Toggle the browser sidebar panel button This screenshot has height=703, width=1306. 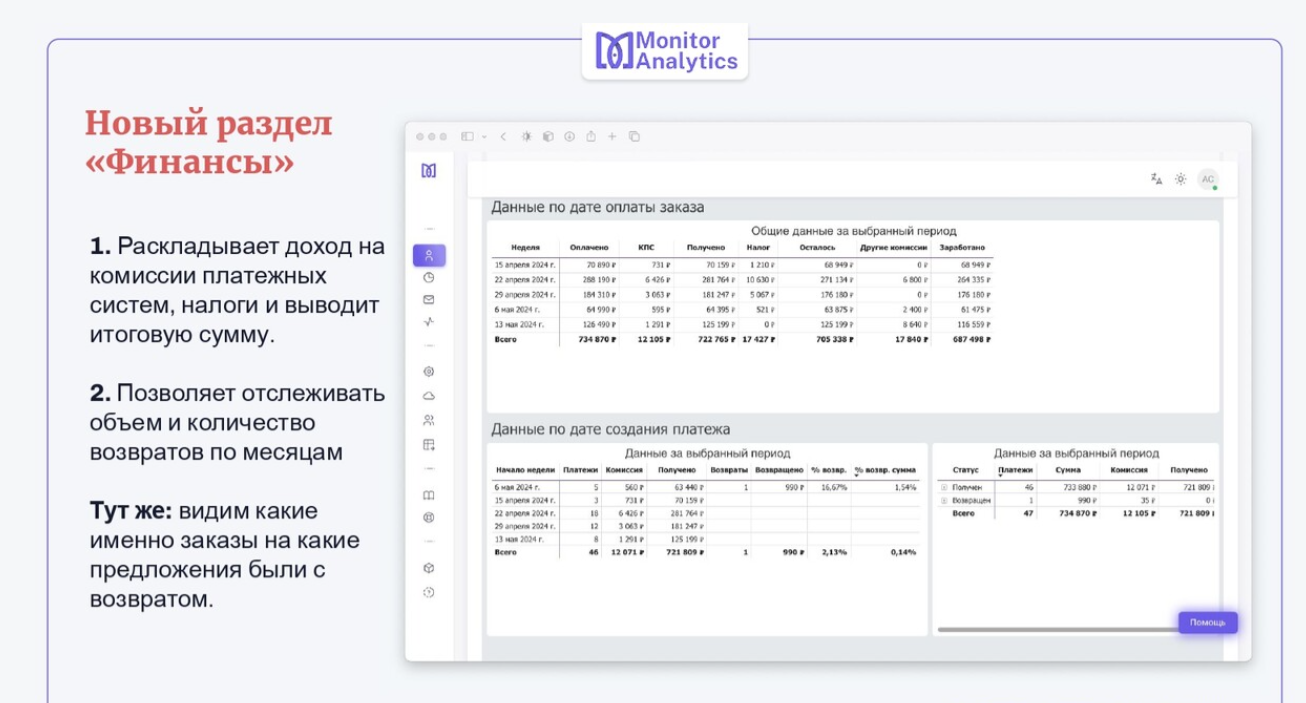click(466, 137)
